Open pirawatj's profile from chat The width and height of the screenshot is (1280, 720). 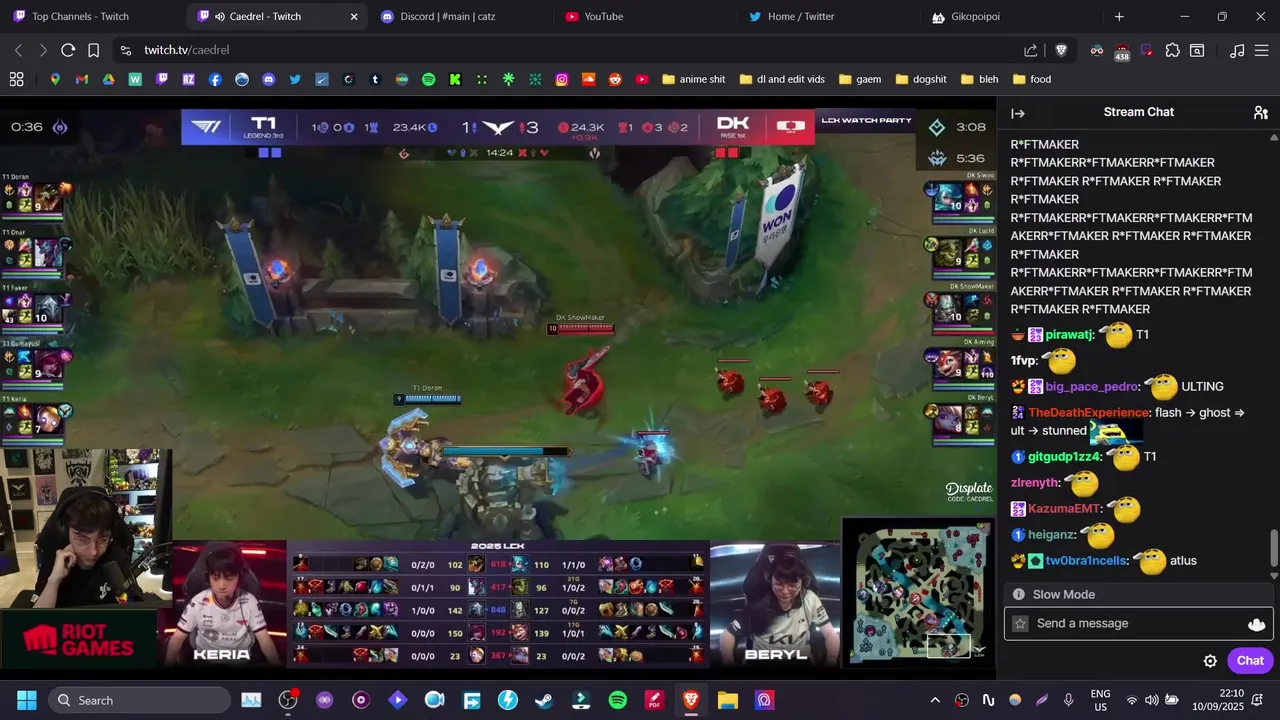[1069, 335]
